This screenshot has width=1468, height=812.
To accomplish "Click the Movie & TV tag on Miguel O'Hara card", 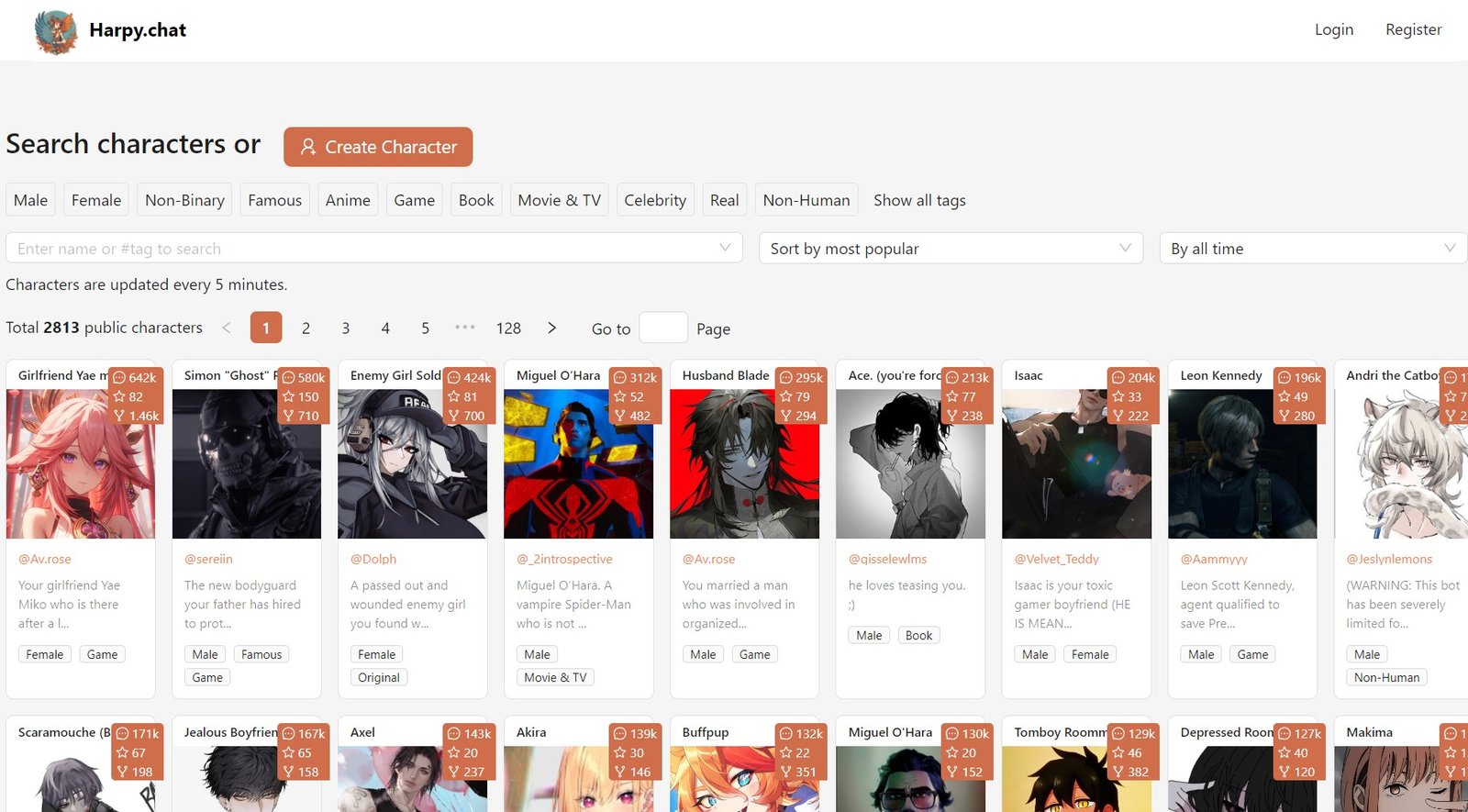I will point(555,677).
